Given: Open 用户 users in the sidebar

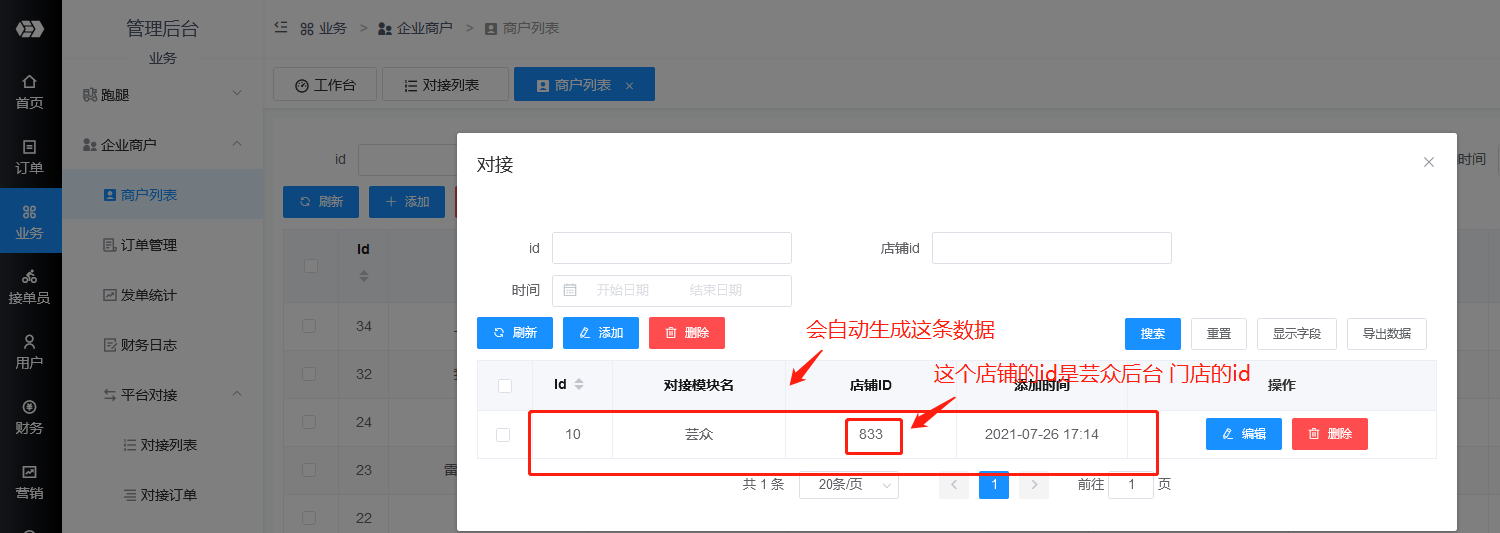Looking at the screenshot, I should (x=30, y=352).
